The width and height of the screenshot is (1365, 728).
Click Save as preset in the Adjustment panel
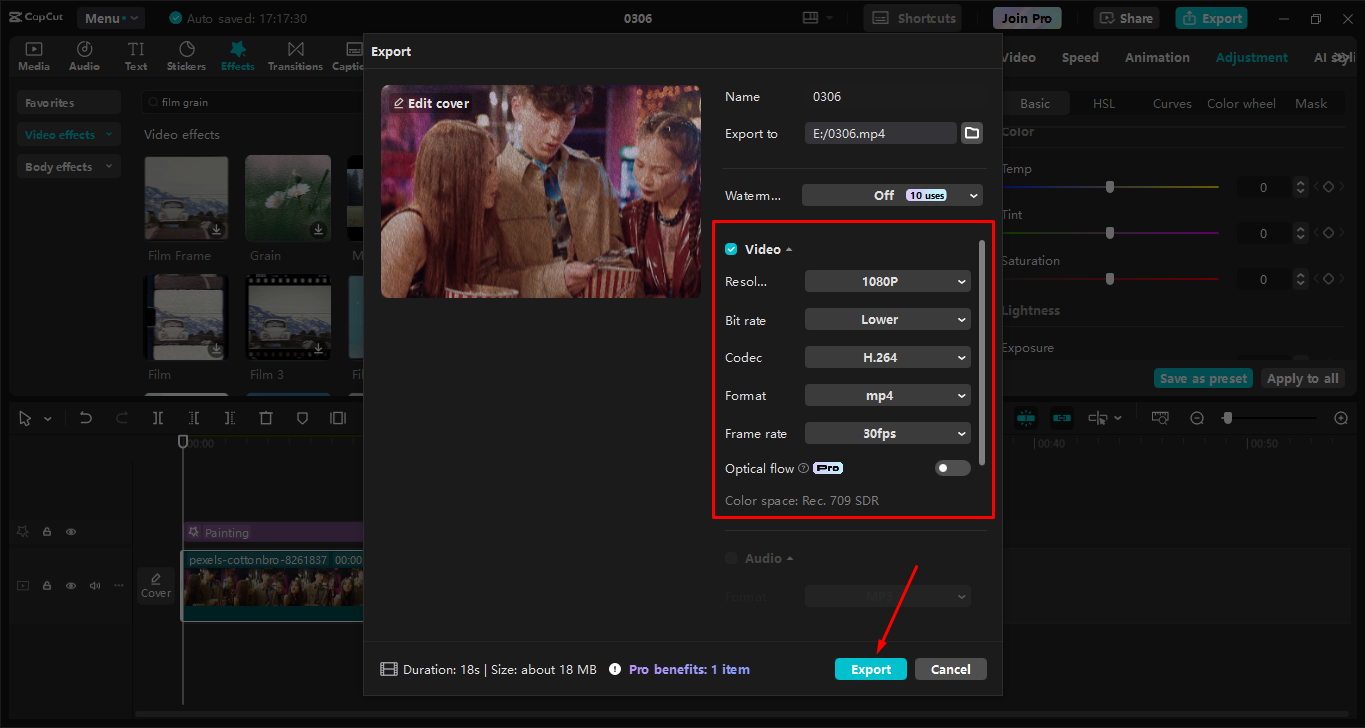pyautogui.click(x=1203, y=378)
